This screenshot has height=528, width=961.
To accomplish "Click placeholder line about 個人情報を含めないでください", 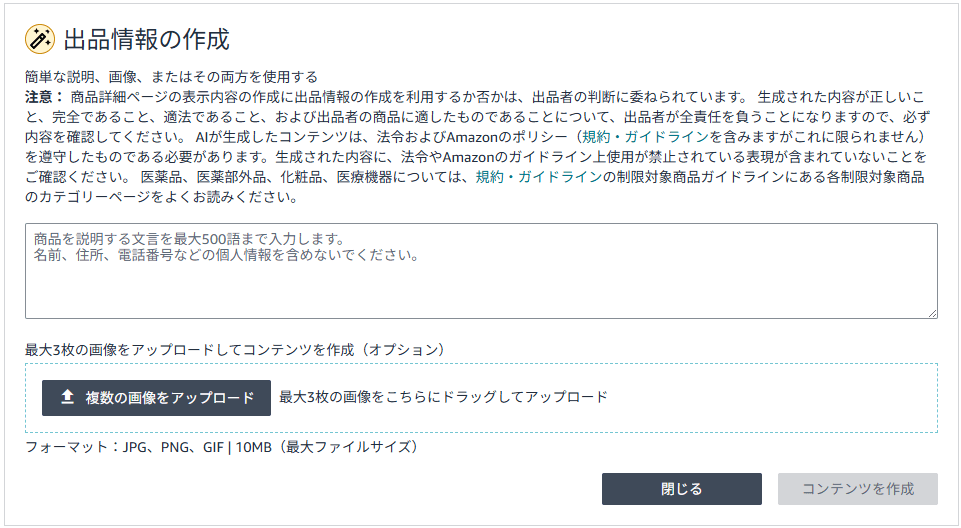I will point(227,255).
